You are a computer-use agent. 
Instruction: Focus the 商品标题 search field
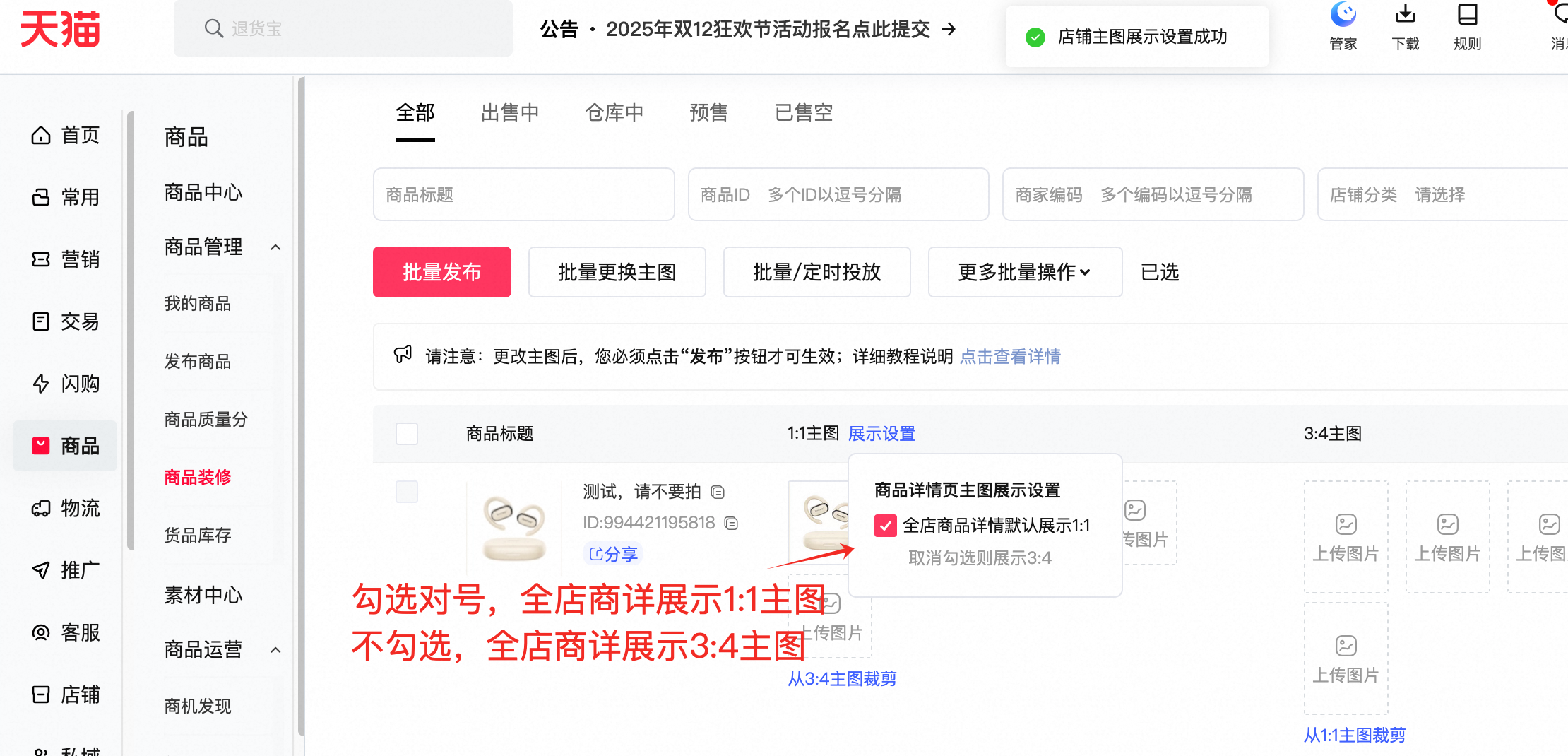[524, 194]
